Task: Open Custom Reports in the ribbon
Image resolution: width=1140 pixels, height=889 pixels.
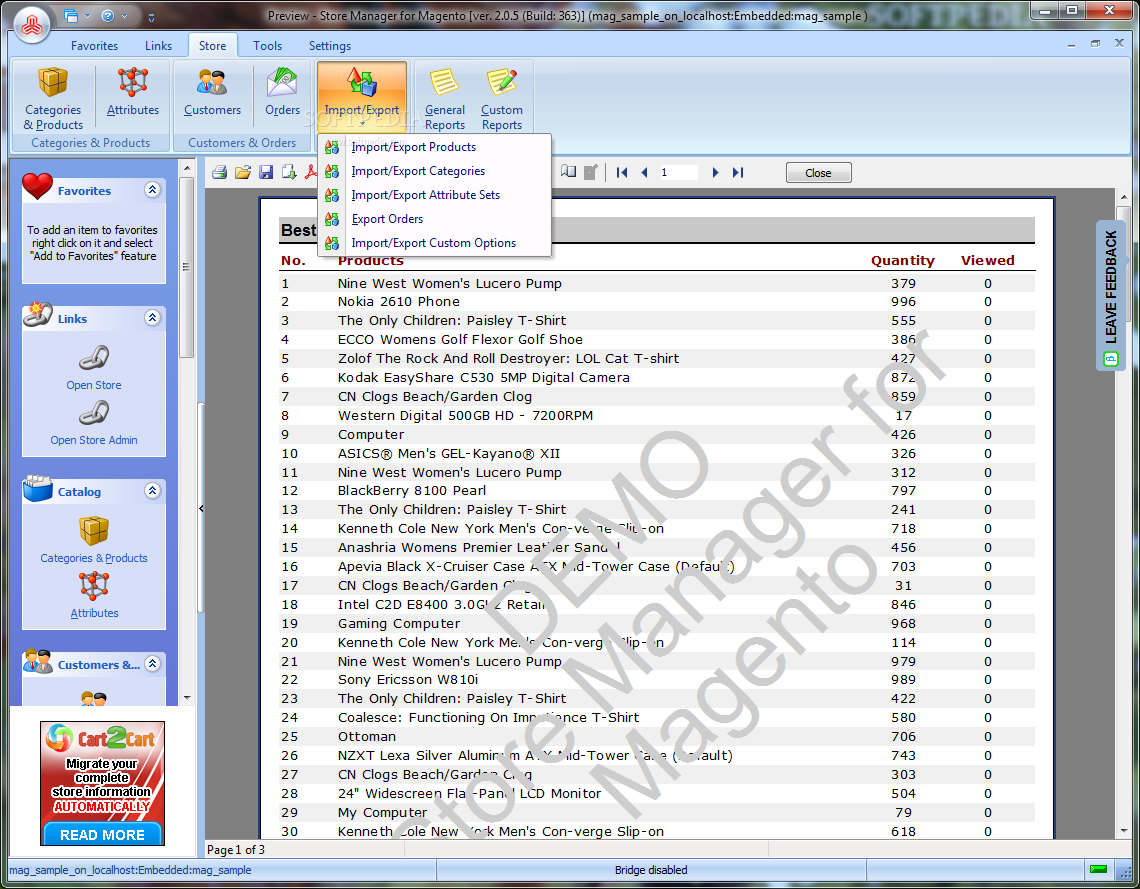Action: pos(502,98)
